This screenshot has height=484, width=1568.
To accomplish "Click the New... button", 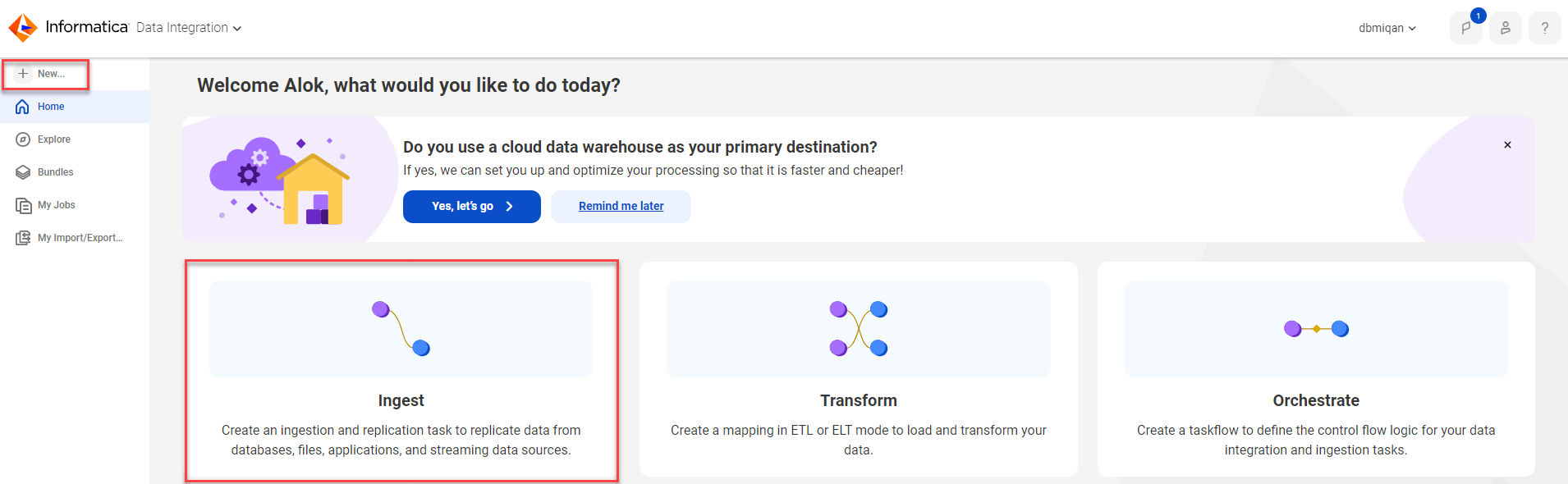I will pos(45,74).
